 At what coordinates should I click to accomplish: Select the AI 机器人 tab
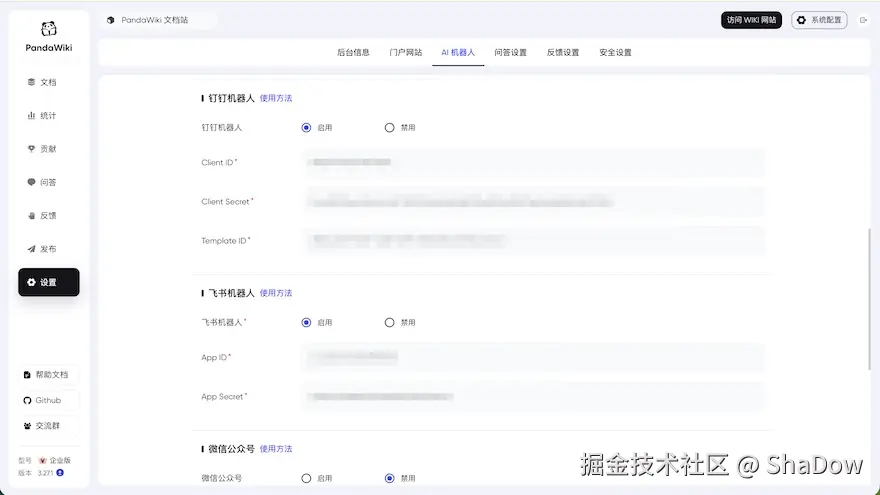458,53
